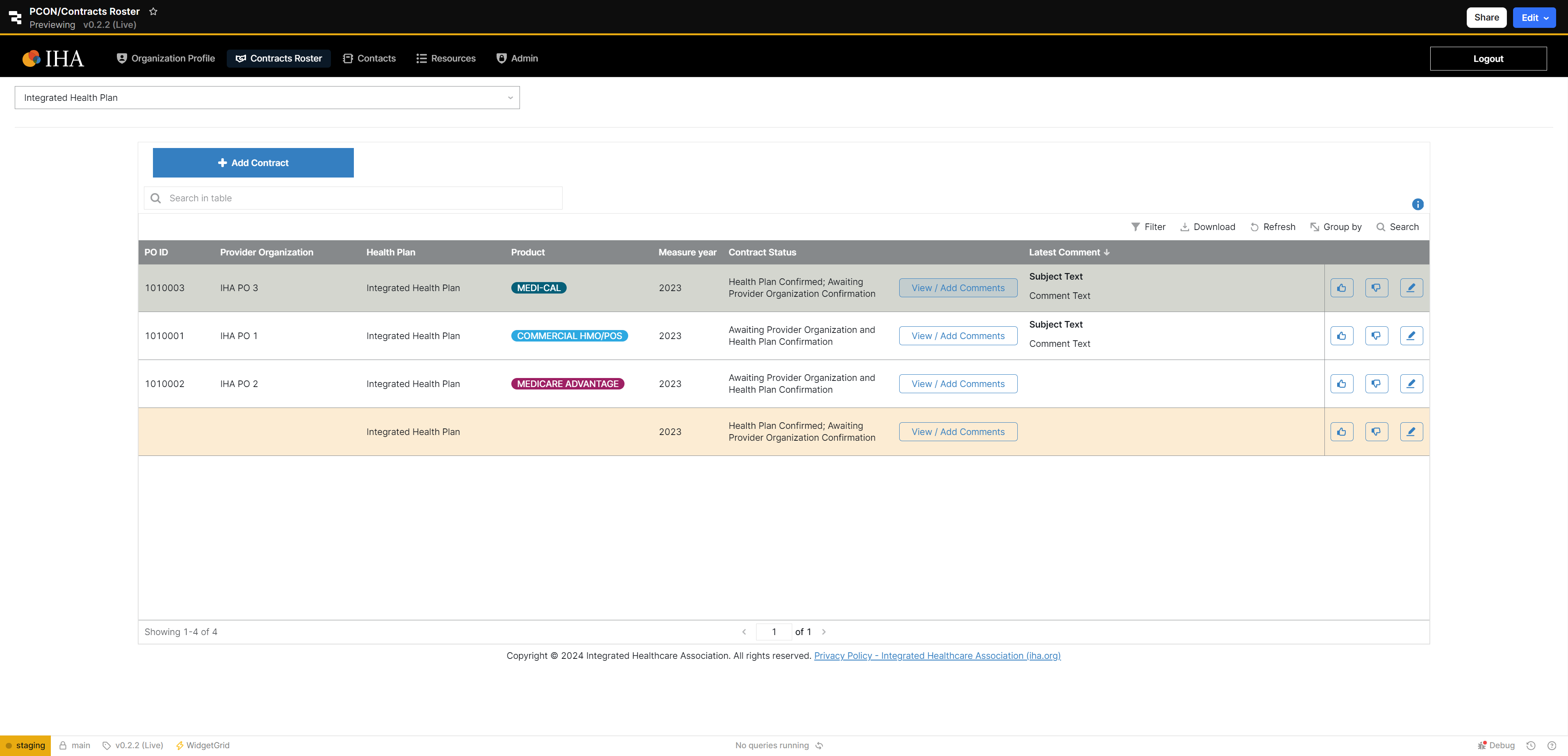Click thumbs-up icon in the highlighted last row
Image resolution: width=1568 pixels, height=756 pixels.
1342,432
